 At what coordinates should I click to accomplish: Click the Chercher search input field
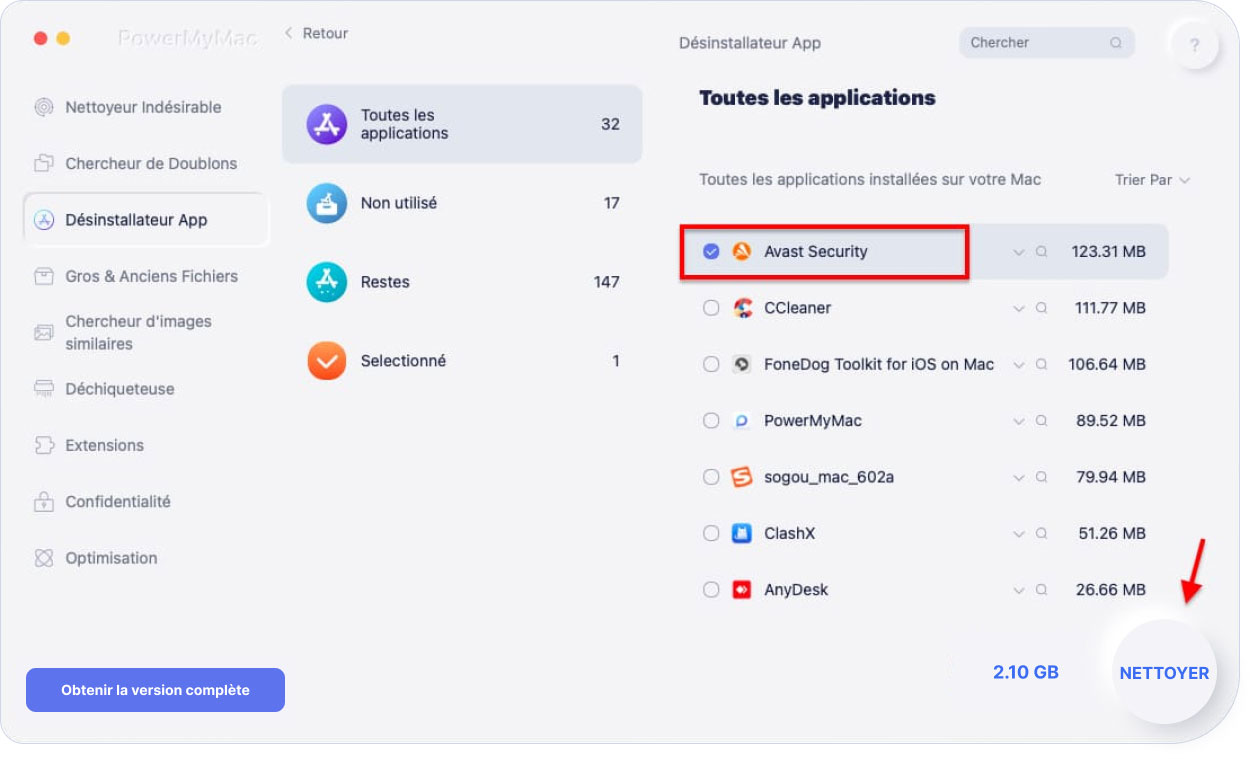[x=1046, y=43]
